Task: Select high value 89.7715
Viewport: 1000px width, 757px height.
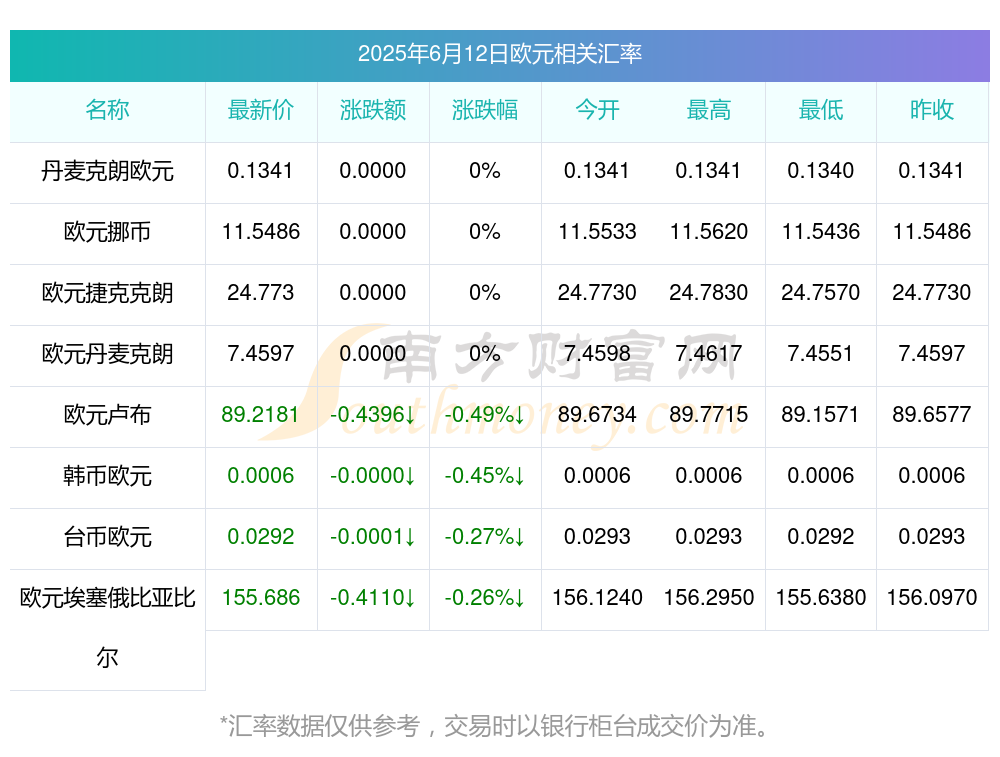Action: pyautogui.click(x=709, y=415)
